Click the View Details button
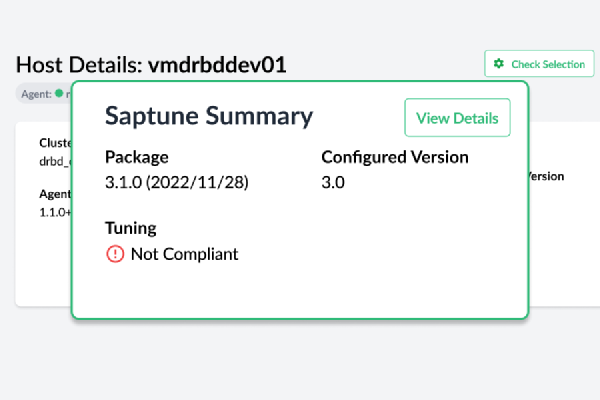Screen dimensions: 600x400 pyautogui.click(x=457, y=118)
